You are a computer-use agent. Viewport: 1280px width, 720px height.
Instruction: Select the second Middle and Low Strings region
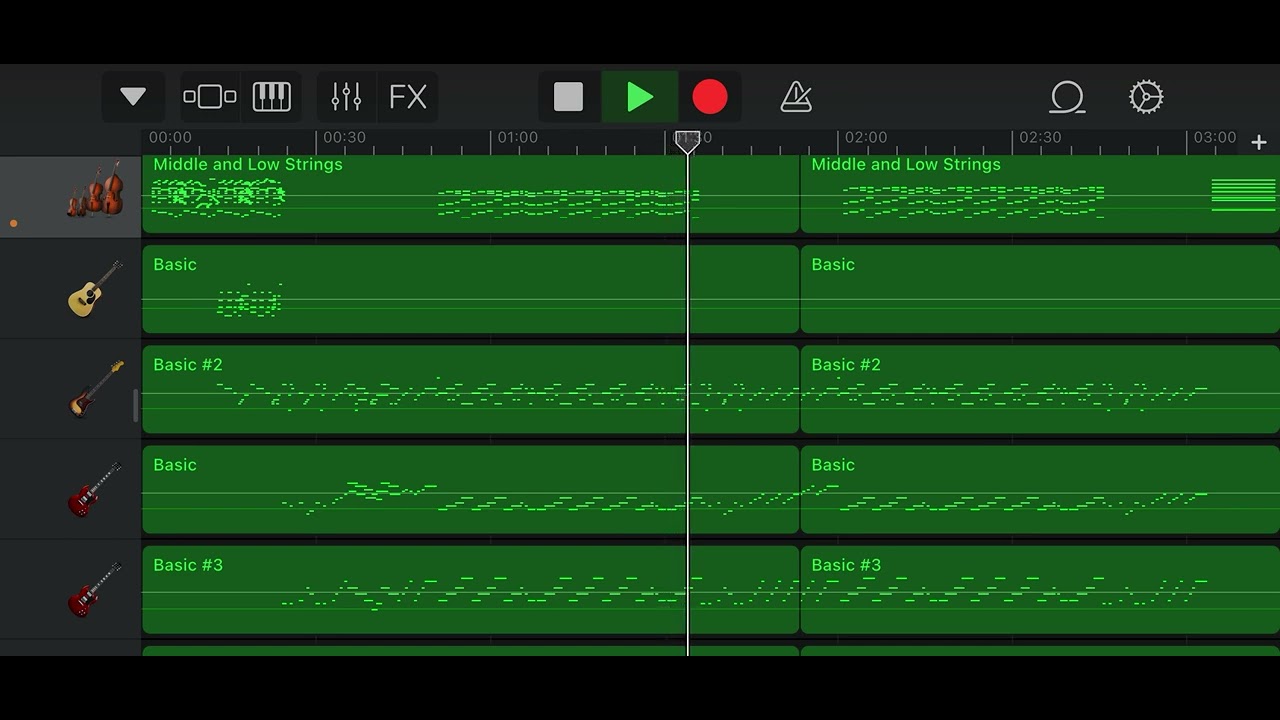pos(1040,194)
